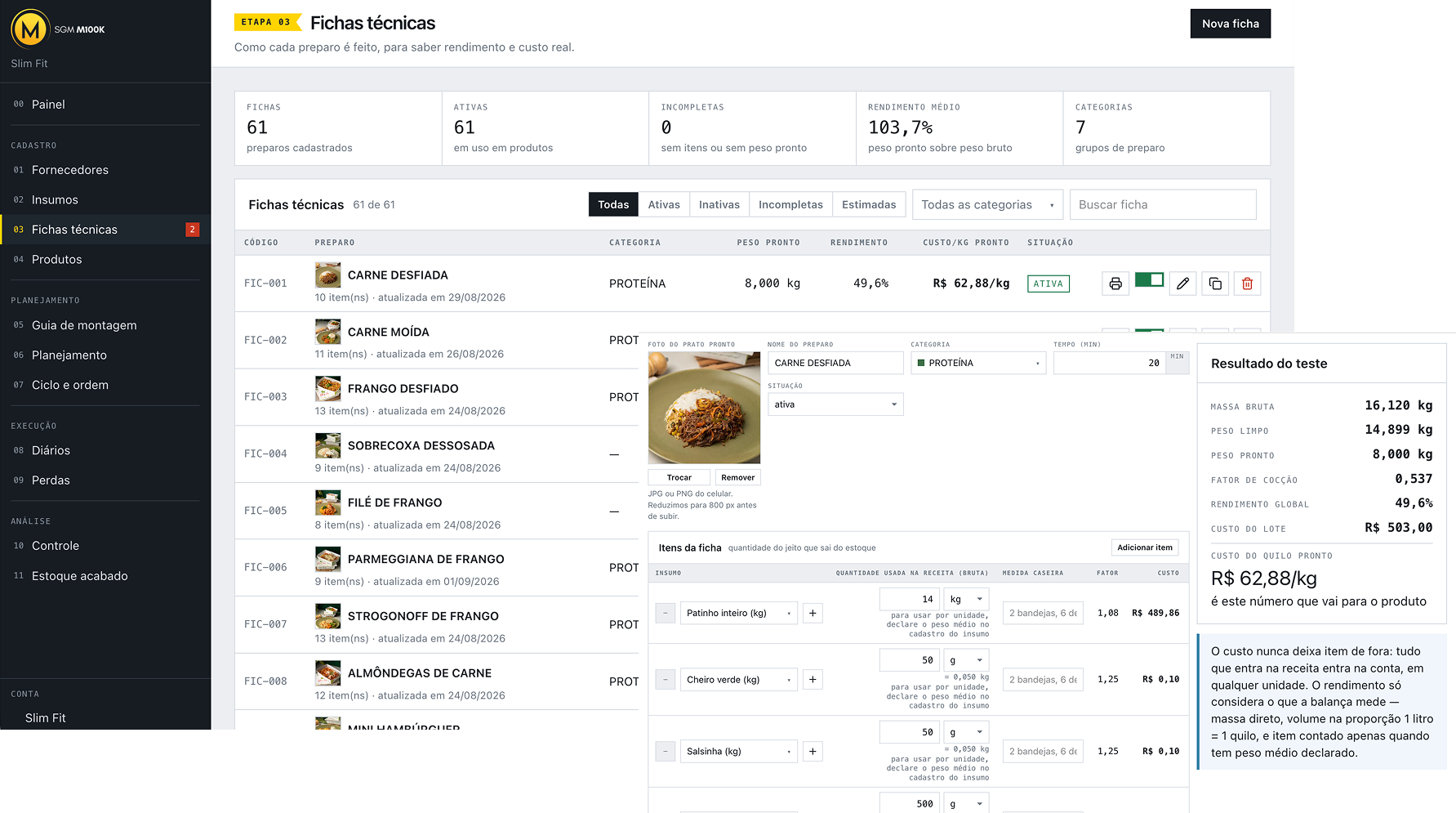
Task: Open the Categoria PROTEÍNA dropdown
Action: [x=978, y=363]
